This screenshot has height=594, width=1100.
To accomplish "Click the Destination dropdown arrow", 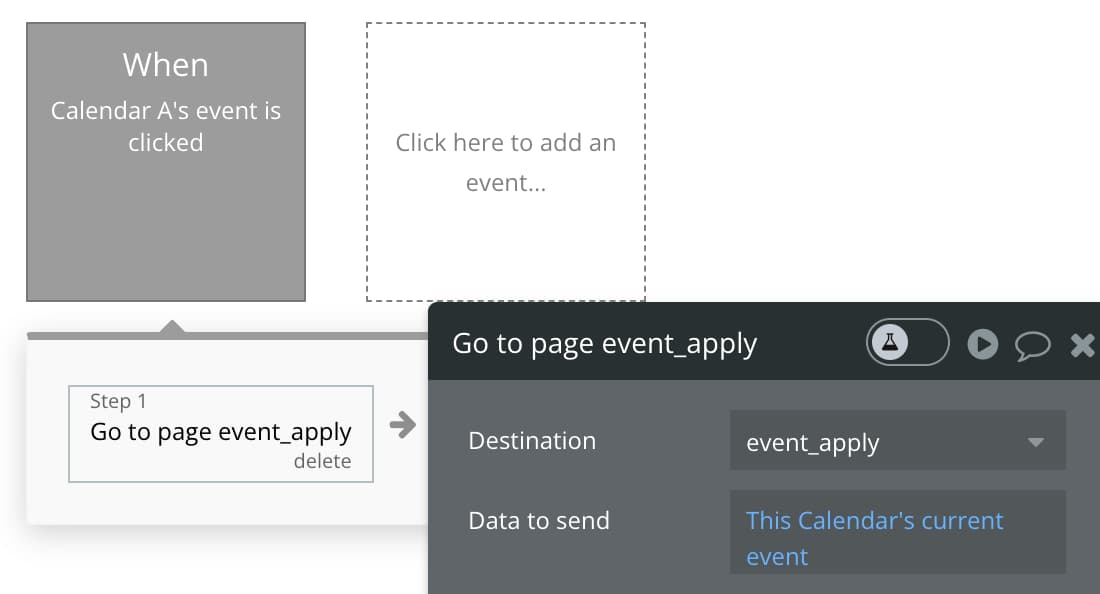I will coord(1035,442).
